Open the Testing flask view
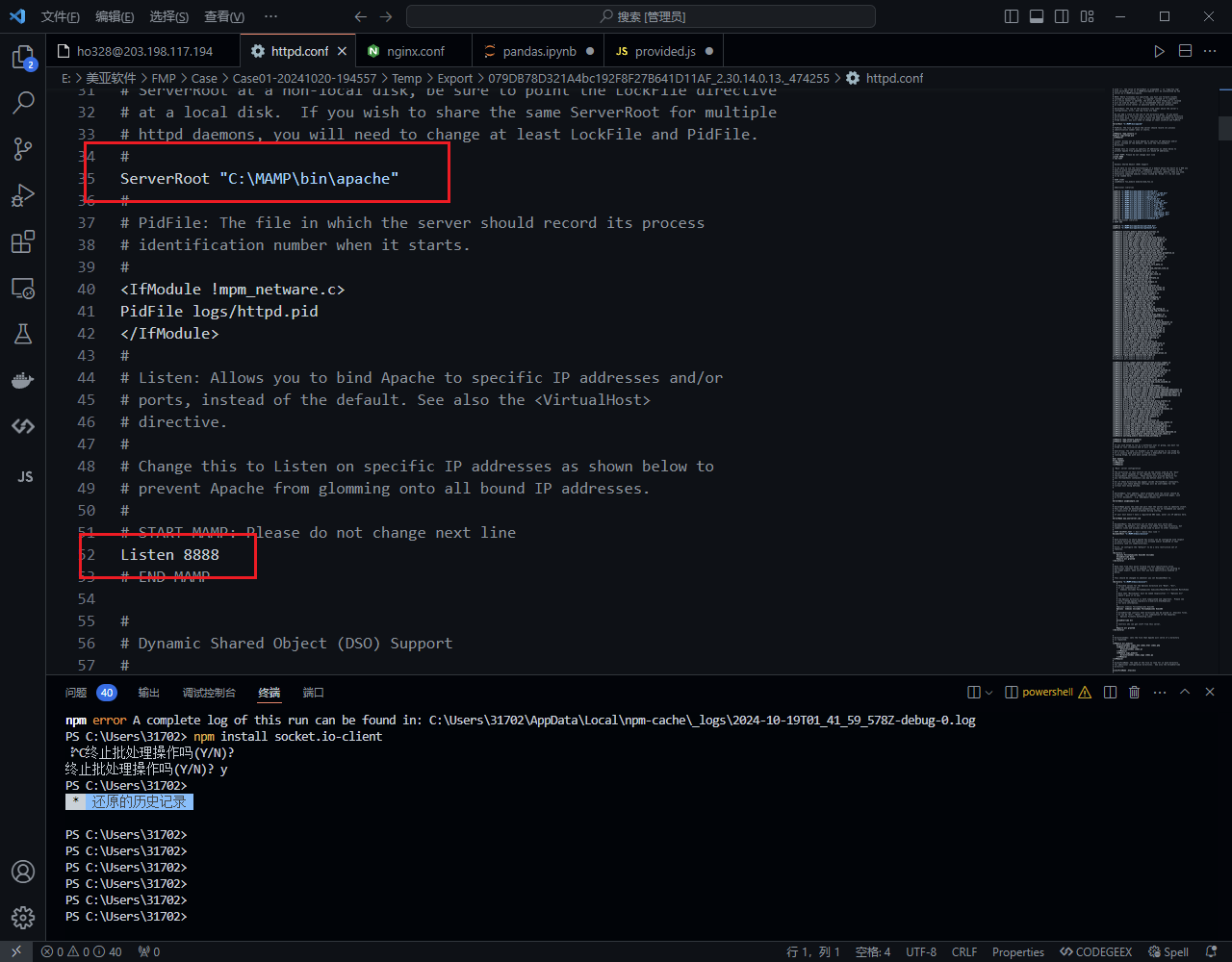This screenshot has height=962, width=1232. [x=23, y=334]
